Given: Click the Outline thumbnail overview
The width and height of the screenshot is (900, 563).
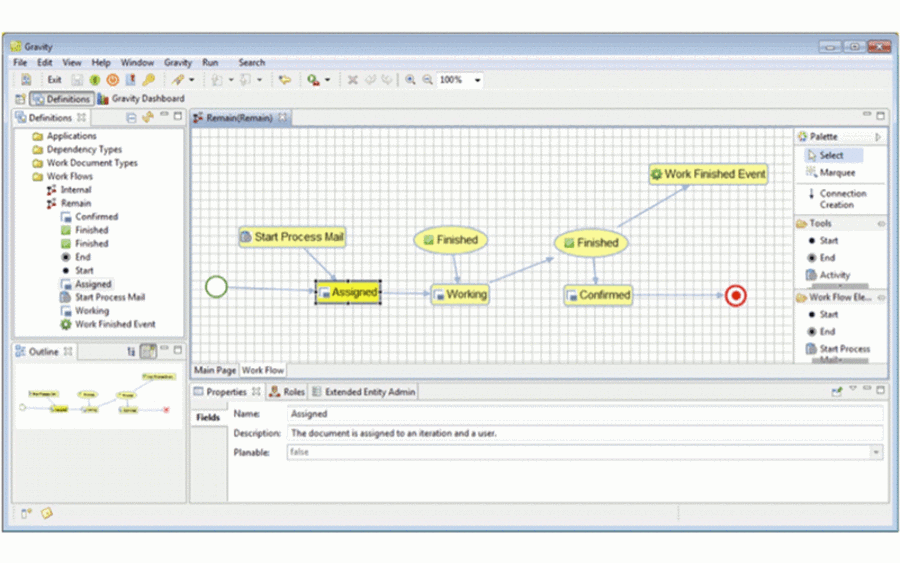Looking at the screenshot, I should [99, 397].
